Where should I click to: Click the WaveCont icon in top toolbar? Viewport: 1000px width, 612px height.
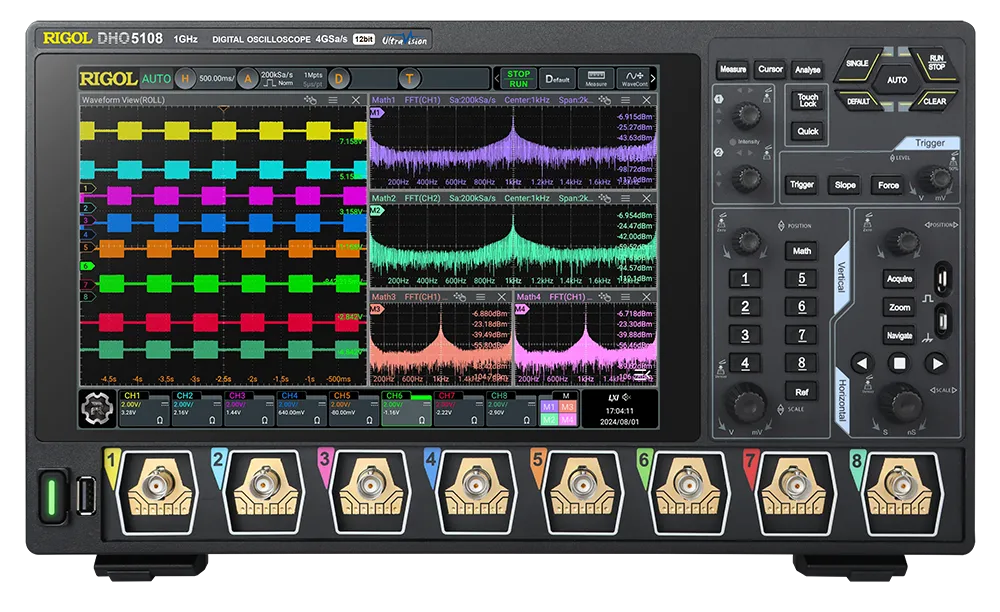click(x=634, y=78)
